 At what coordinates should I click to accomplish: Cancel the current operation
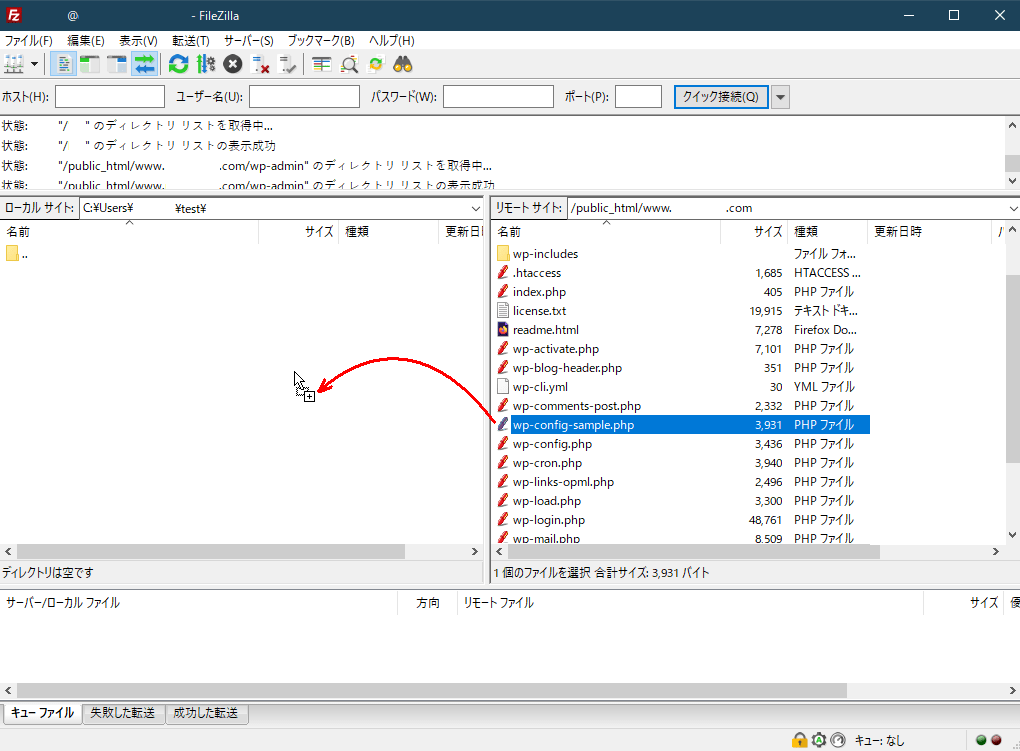click(x=233, y=64)
